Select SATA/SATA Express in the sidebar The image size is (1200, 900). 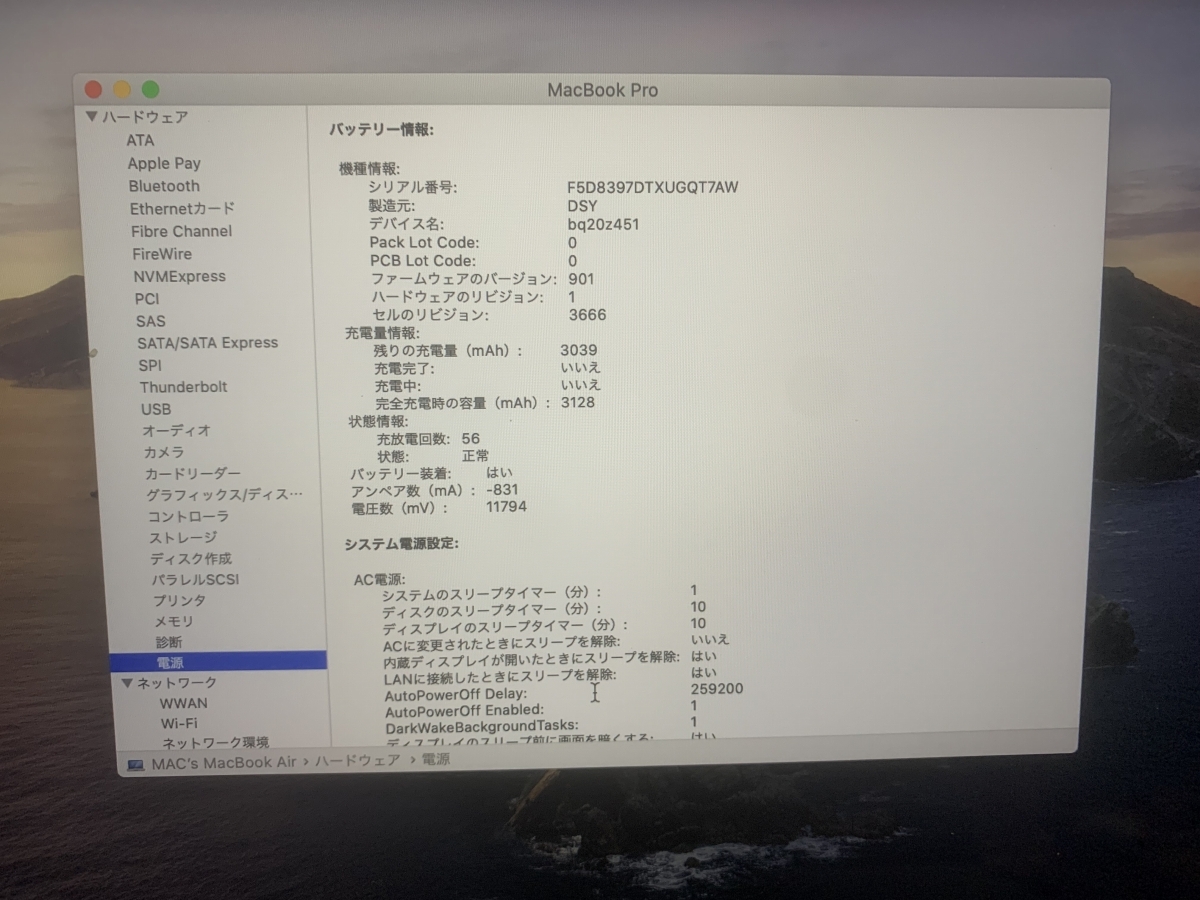pyautogui.click(x=208, y=342)
